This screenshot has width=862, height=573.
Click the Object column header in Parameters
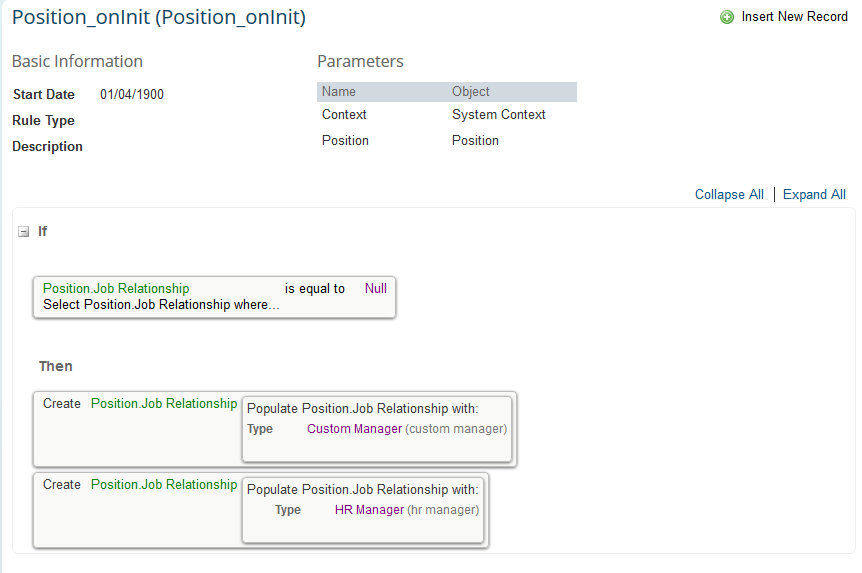(471, 92)
